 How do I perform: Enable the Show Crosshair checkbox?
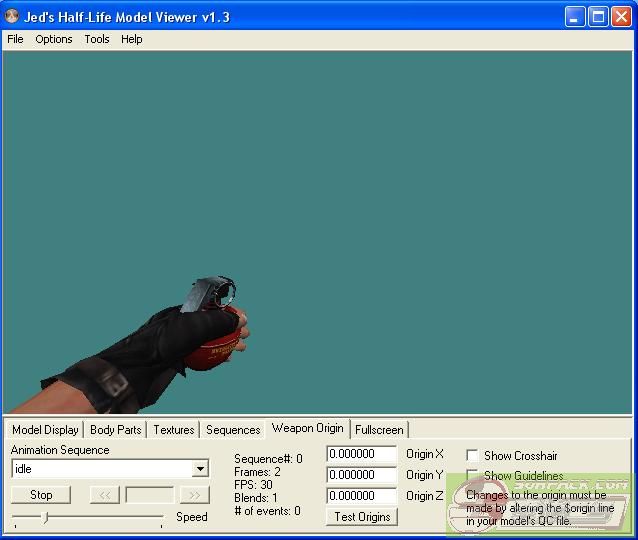pos(472,455)
